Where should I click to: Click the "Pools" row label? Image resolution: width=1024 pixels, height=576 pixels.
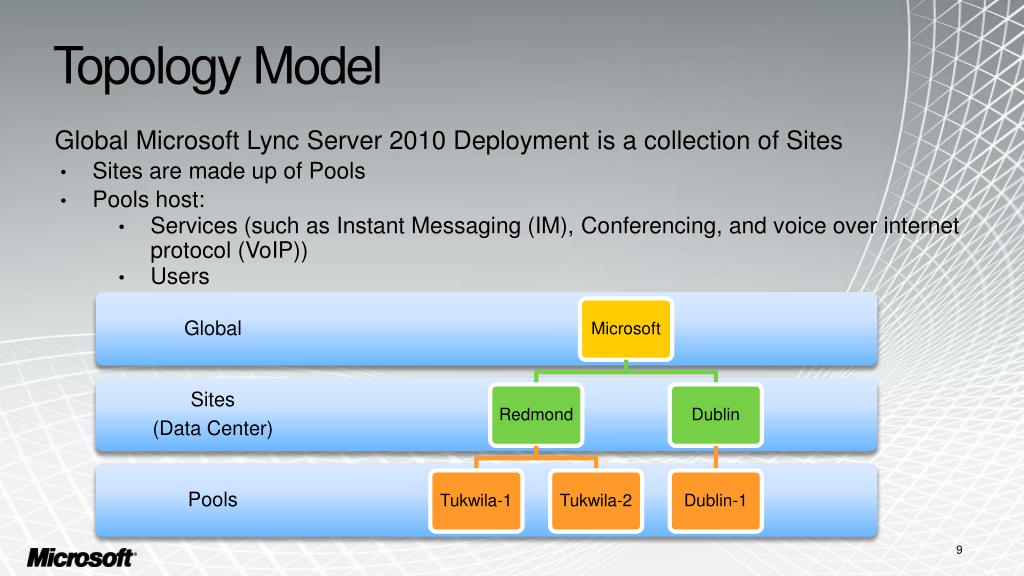(x=213, y=500)
